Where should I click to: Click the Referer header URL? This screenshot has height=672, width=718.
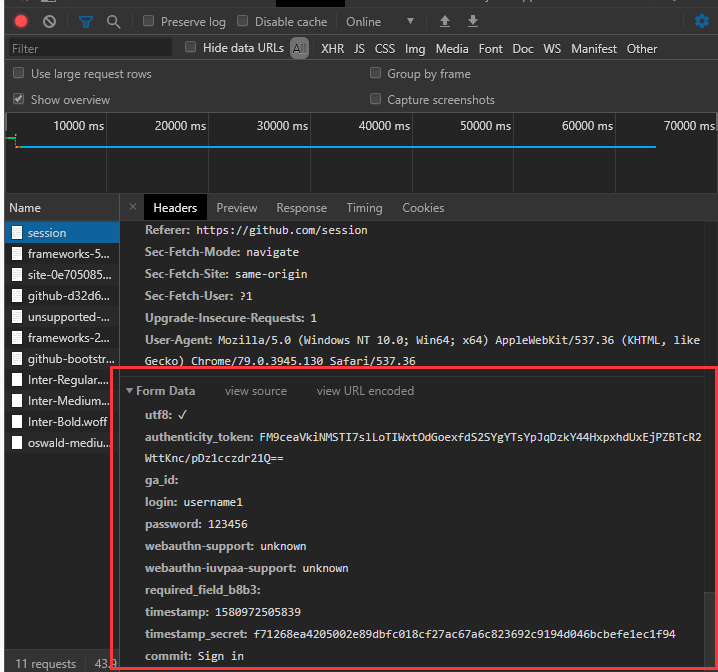[282, 230]
